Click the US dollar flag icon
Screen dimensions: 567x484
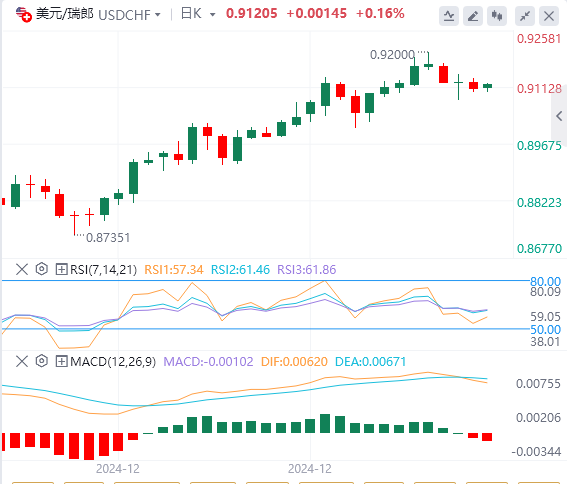[24, 14]
